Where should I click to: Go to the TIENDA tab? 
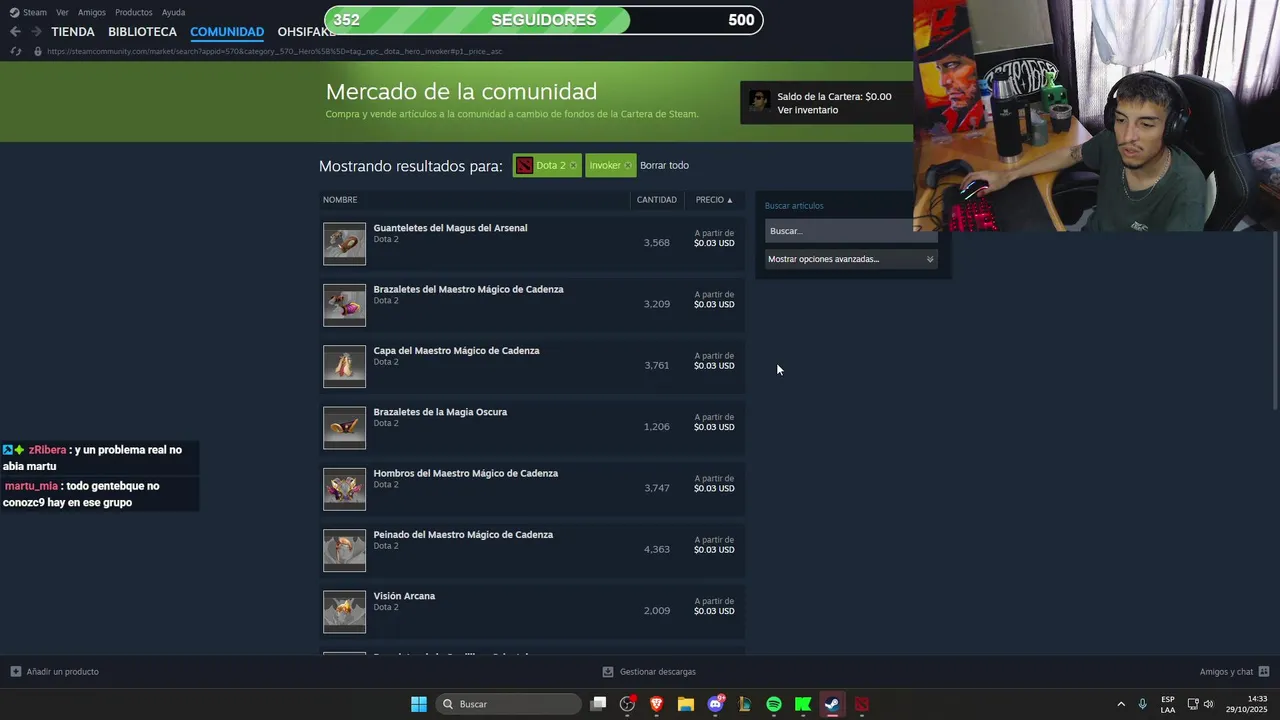[x=73, y=32]
